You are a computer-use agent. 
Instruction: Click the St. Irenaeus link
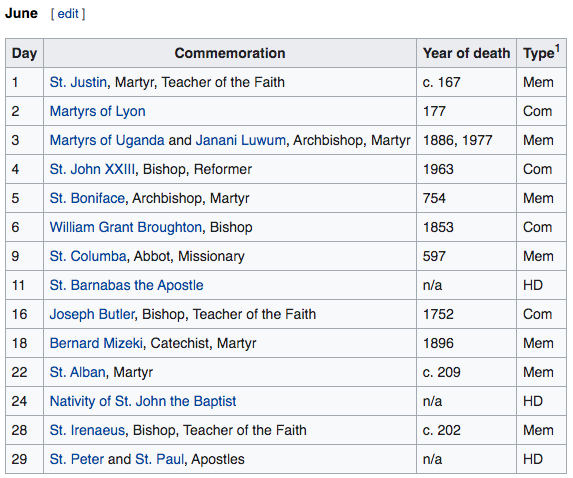(87, 430)
